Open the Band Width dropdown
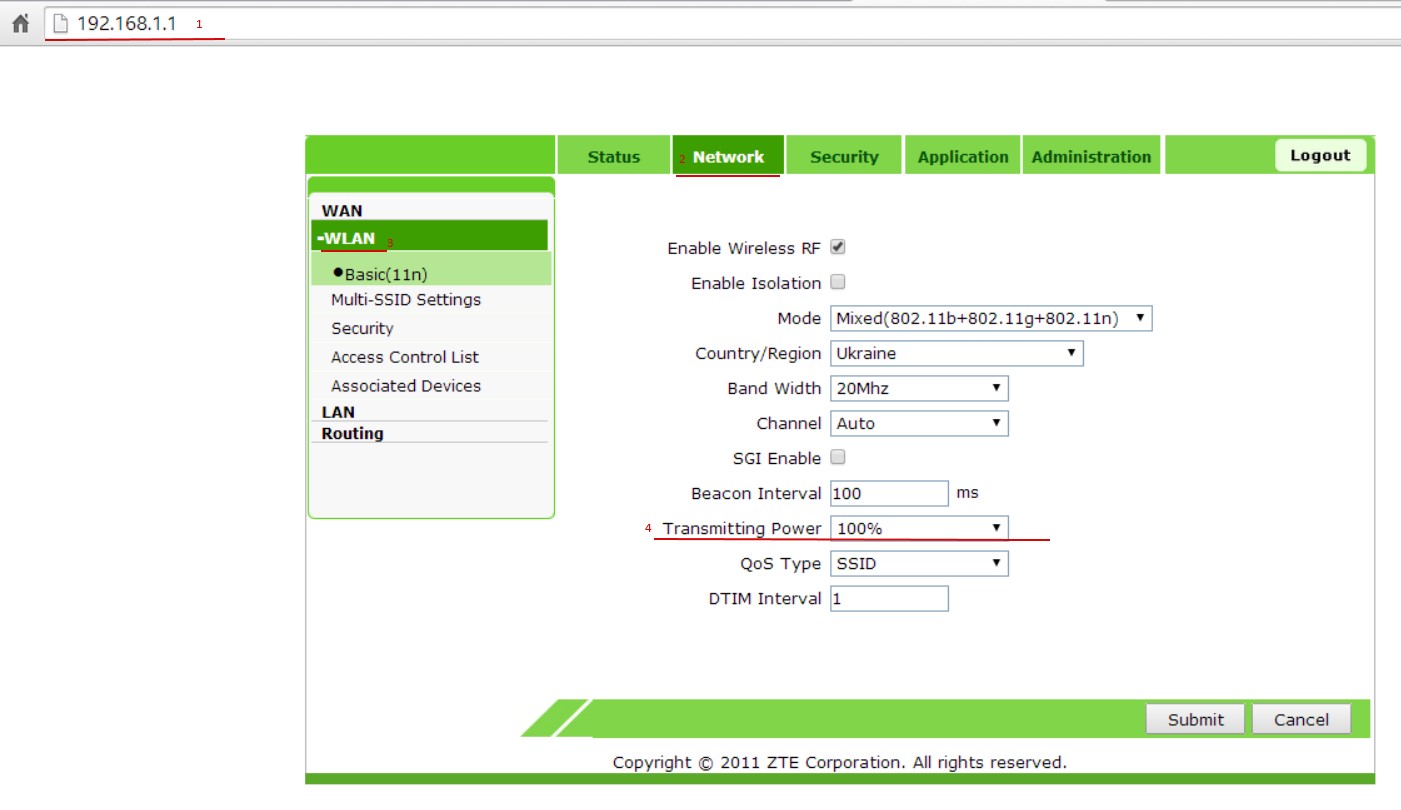Screen dimensions: 1401x810 919,388
